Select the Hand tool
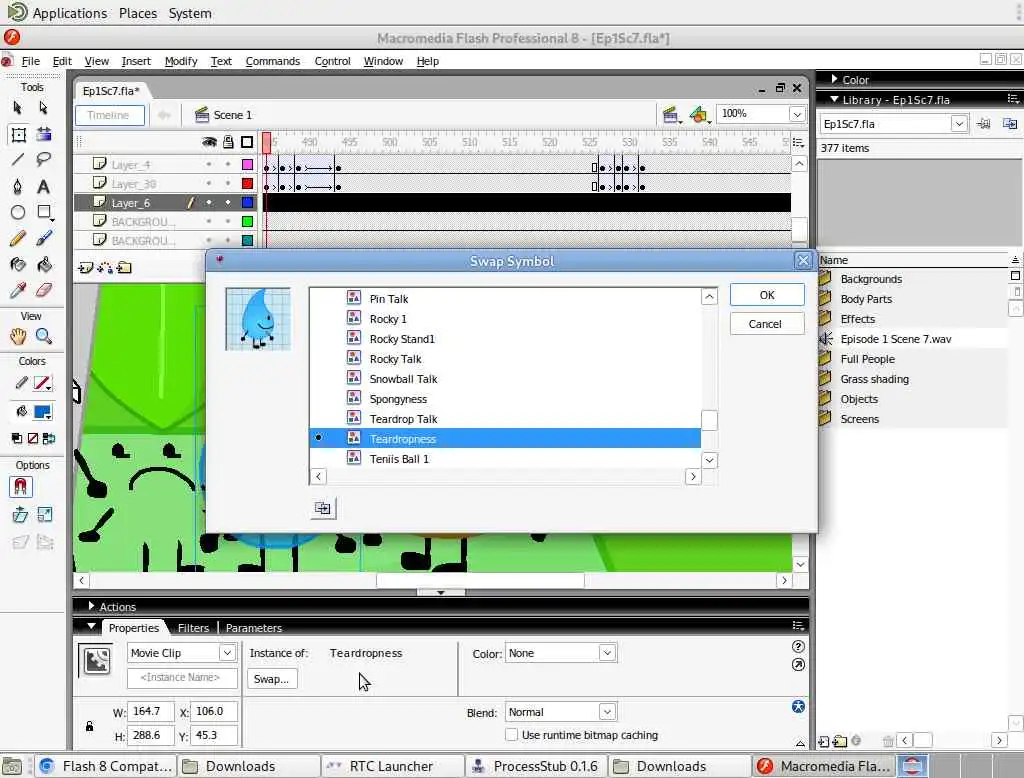This screenshot has width=1024, height=778. coord(18,336)
